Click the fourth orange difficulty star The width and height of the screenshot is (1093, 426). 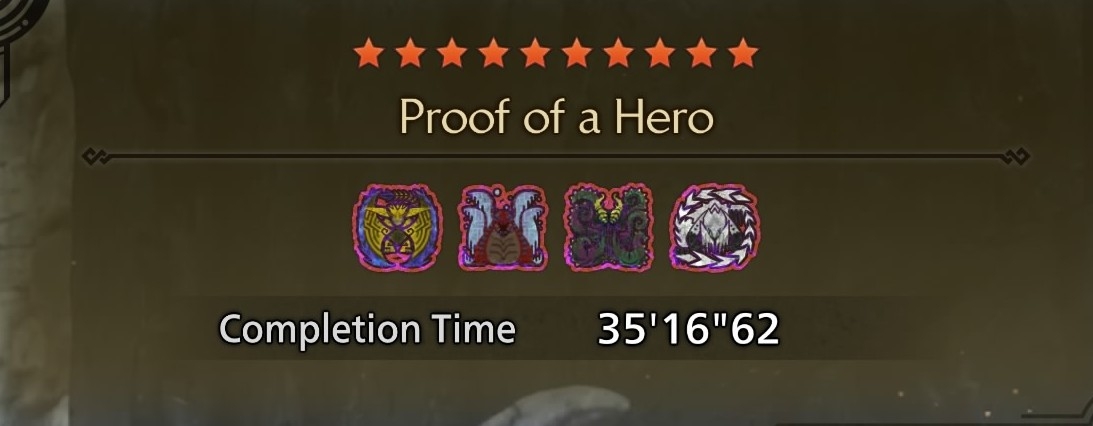point(494,53)
